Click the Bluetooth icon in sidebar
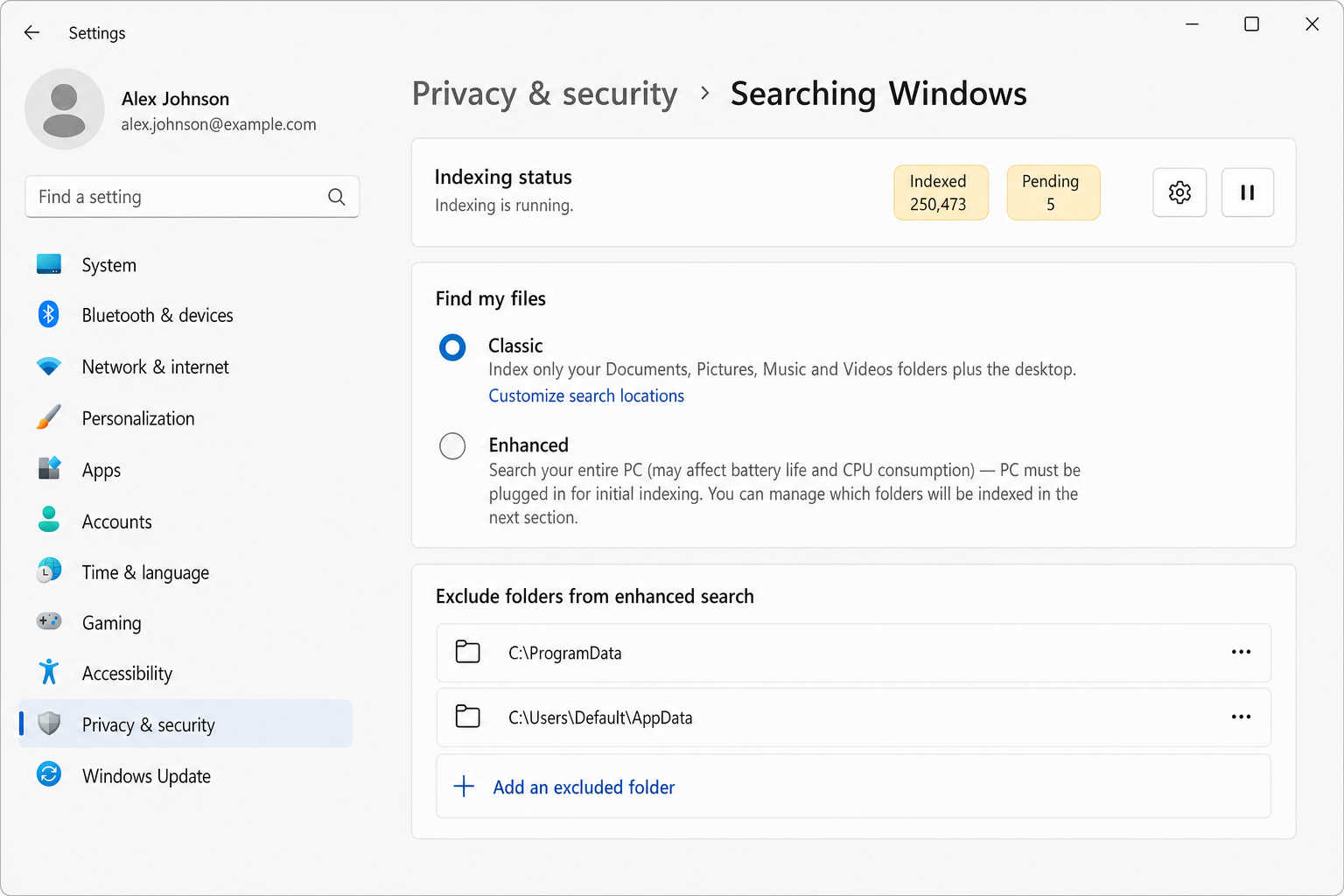 tap(49, 314)
